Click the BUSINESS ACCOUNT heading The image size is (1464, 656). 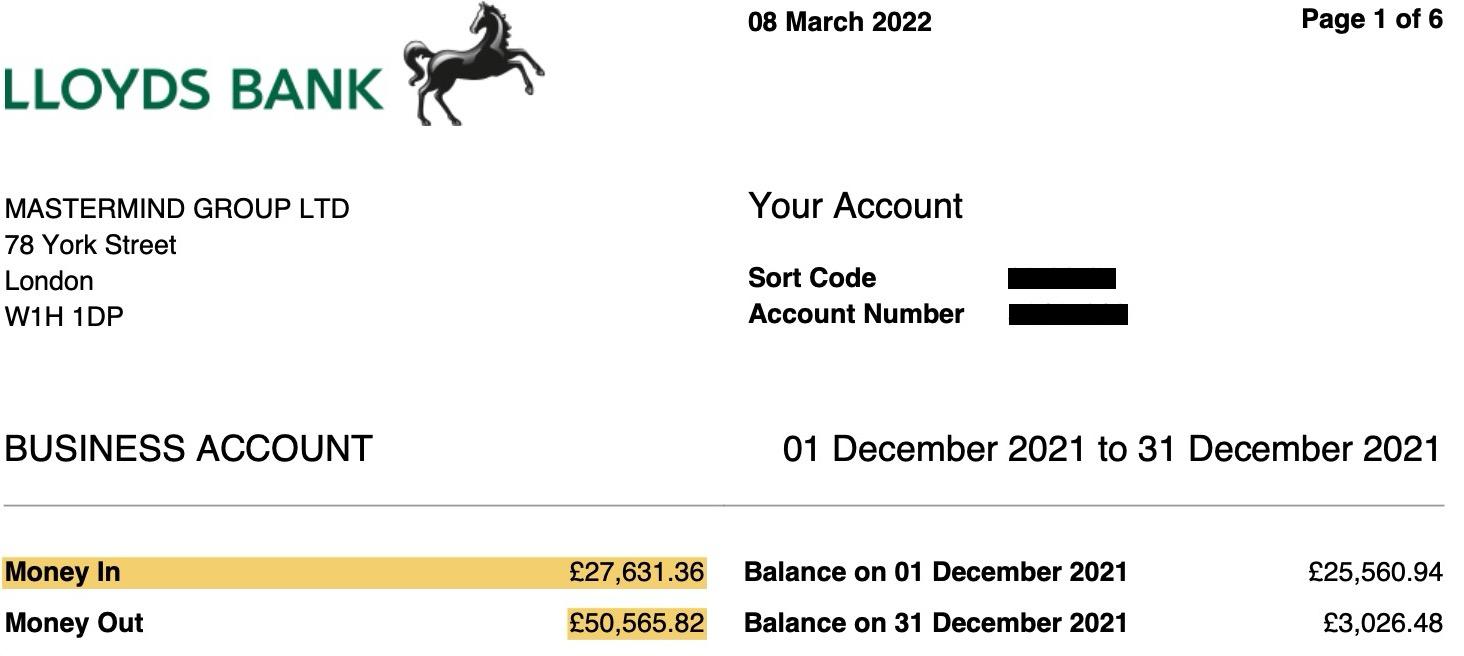pyautogui.click(x=188, y=449)
